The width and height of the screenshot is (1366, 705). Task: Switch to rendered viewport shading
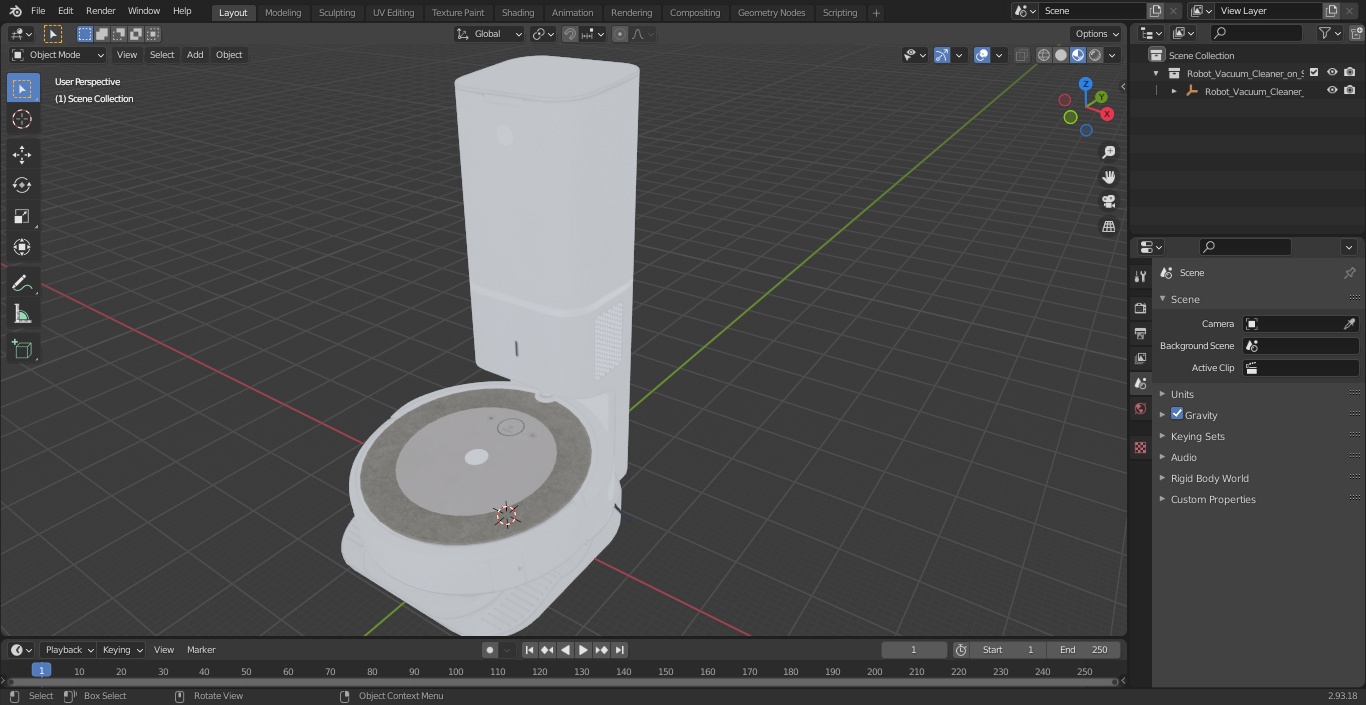point(1095,55)
